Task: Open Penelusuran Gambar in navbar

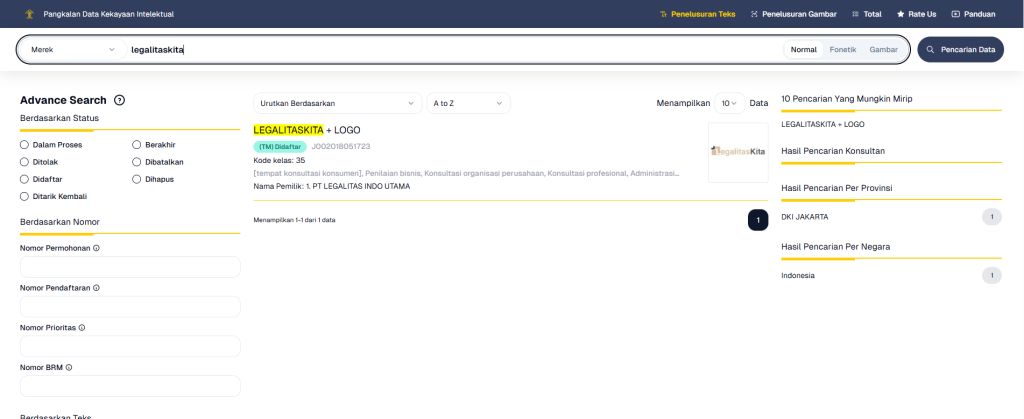Action: (793, 14)
